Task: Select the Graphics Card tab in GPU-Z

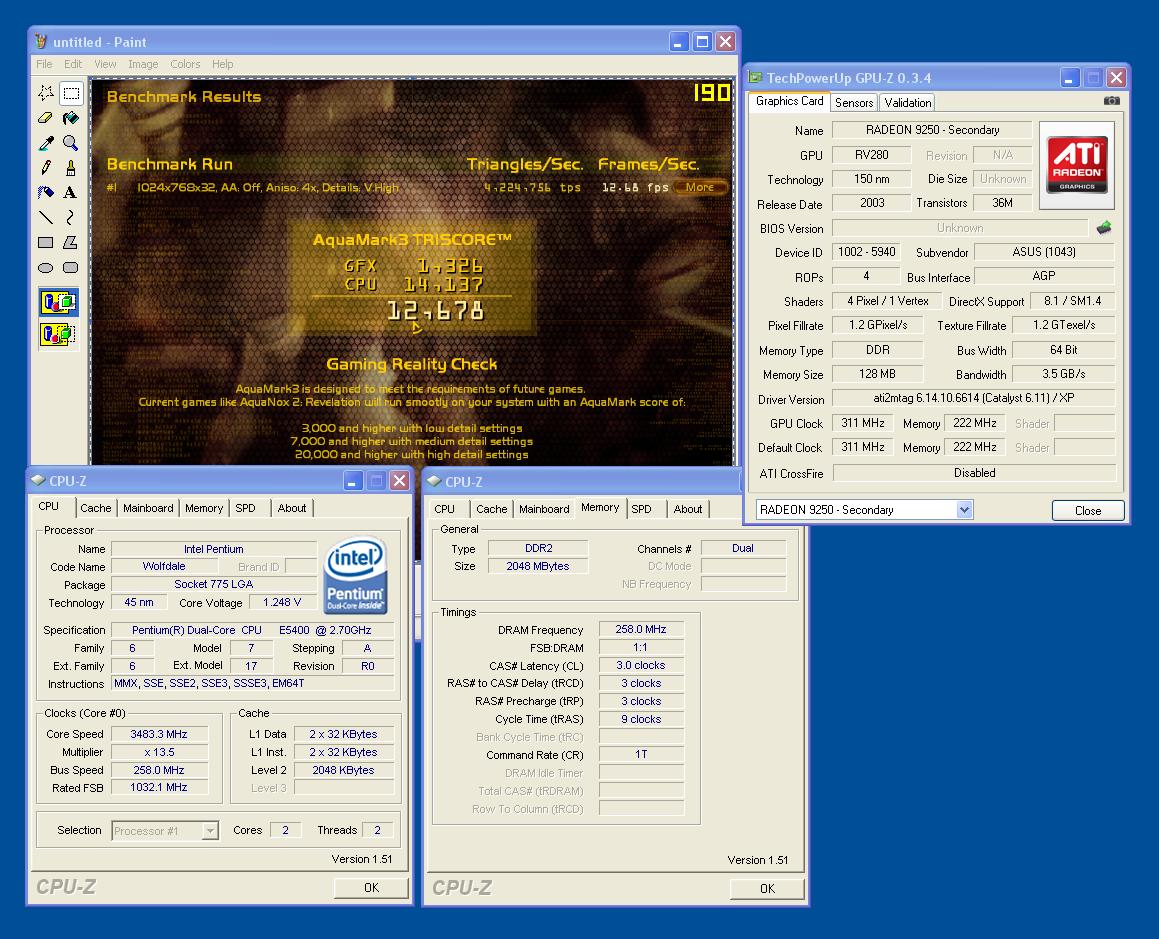Action: coord(789,101)
